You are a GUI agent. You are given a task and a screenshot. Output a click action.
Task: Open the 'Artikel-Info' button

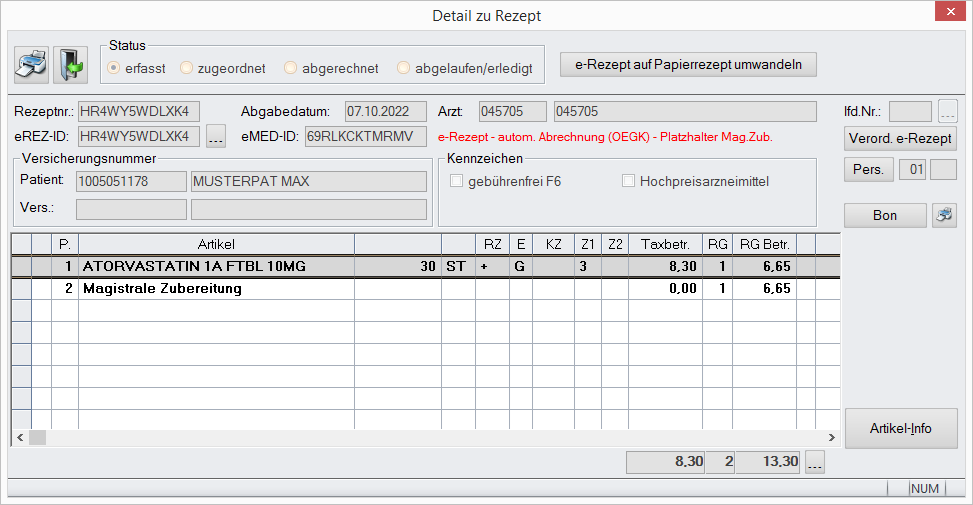[x=900, y=428]
